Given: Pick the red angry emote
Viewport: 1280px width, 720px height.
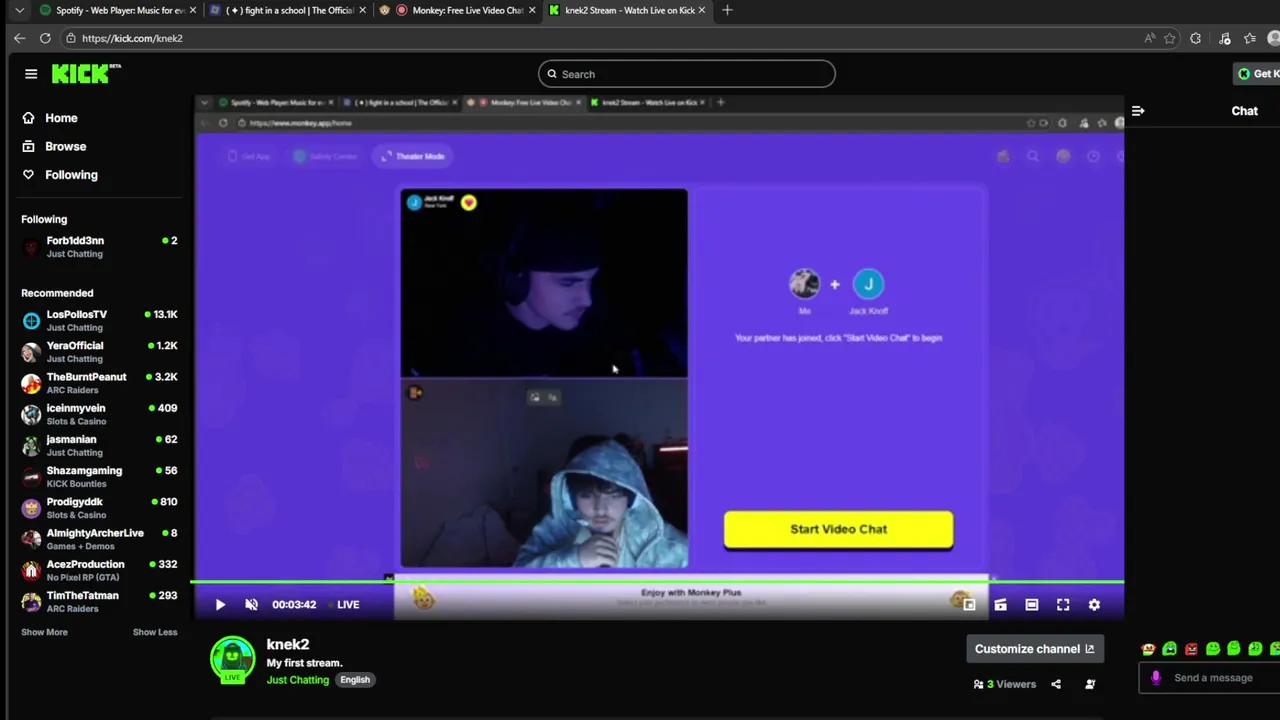Looking at the screenshot, I should (x=1191, y=649).
